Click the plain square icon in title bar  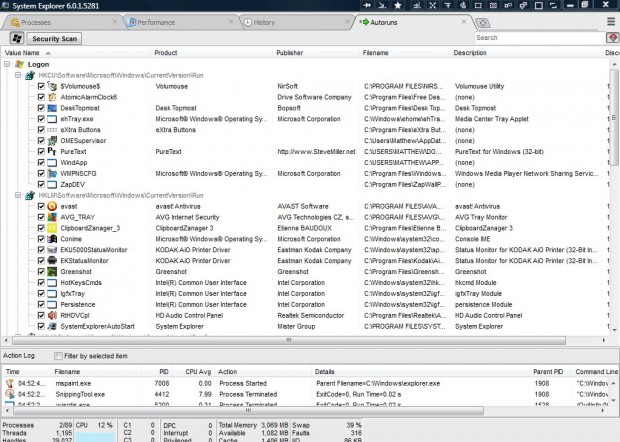click(538, 5)
